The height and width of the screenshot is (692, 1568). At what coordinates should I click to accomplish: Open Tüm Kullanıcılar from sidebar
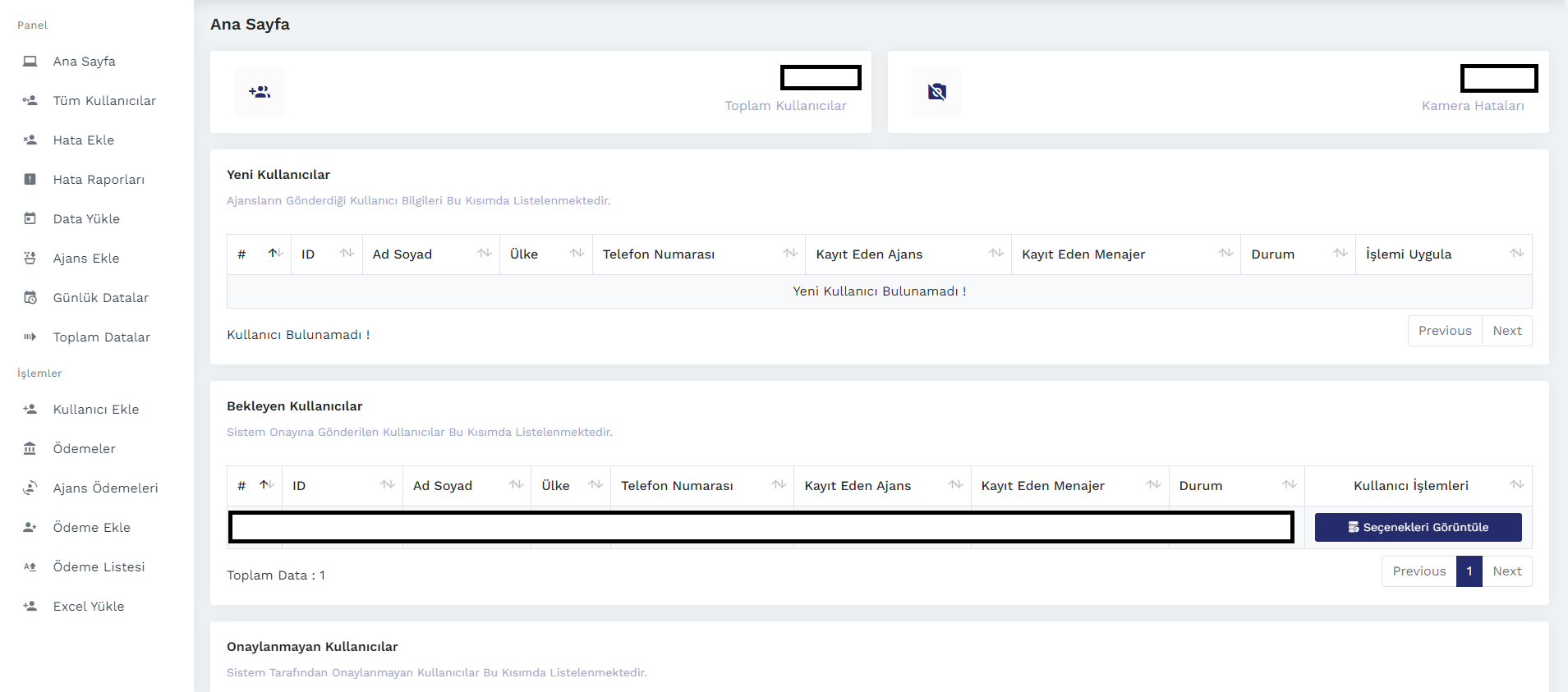coord(104,101)
